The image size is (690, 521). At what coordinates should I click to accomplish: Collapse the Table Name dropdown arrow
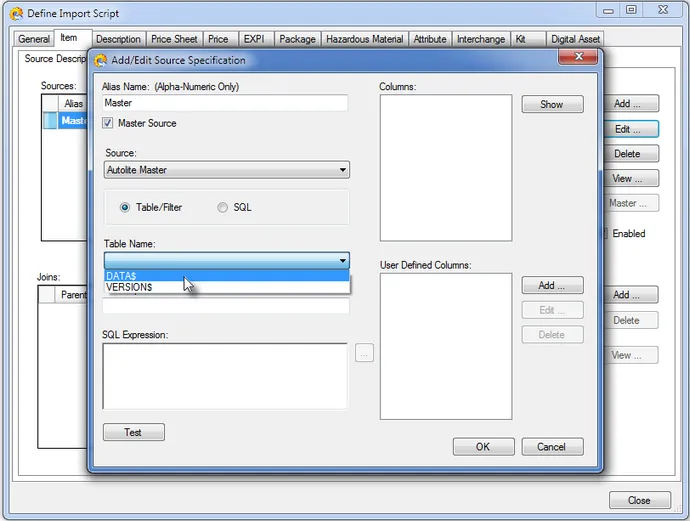pyautogui.click(x=342, y=261)
